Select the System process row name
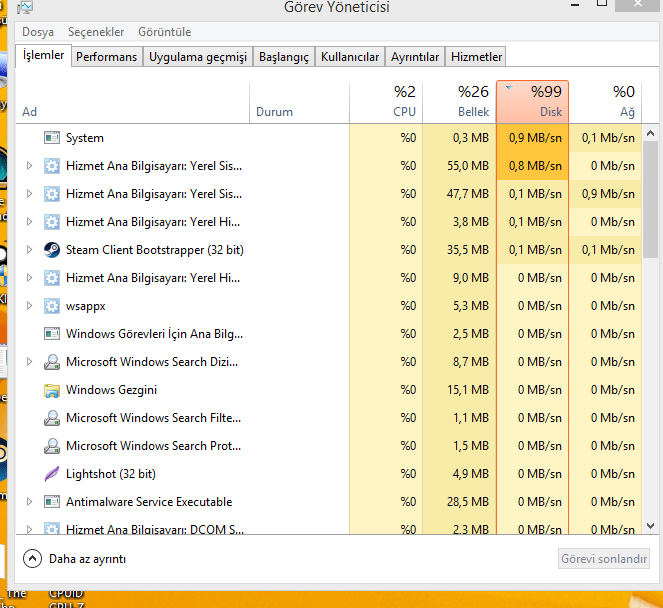Image resolution: width=663 pixels, height=608 pixels. point(85,138)
